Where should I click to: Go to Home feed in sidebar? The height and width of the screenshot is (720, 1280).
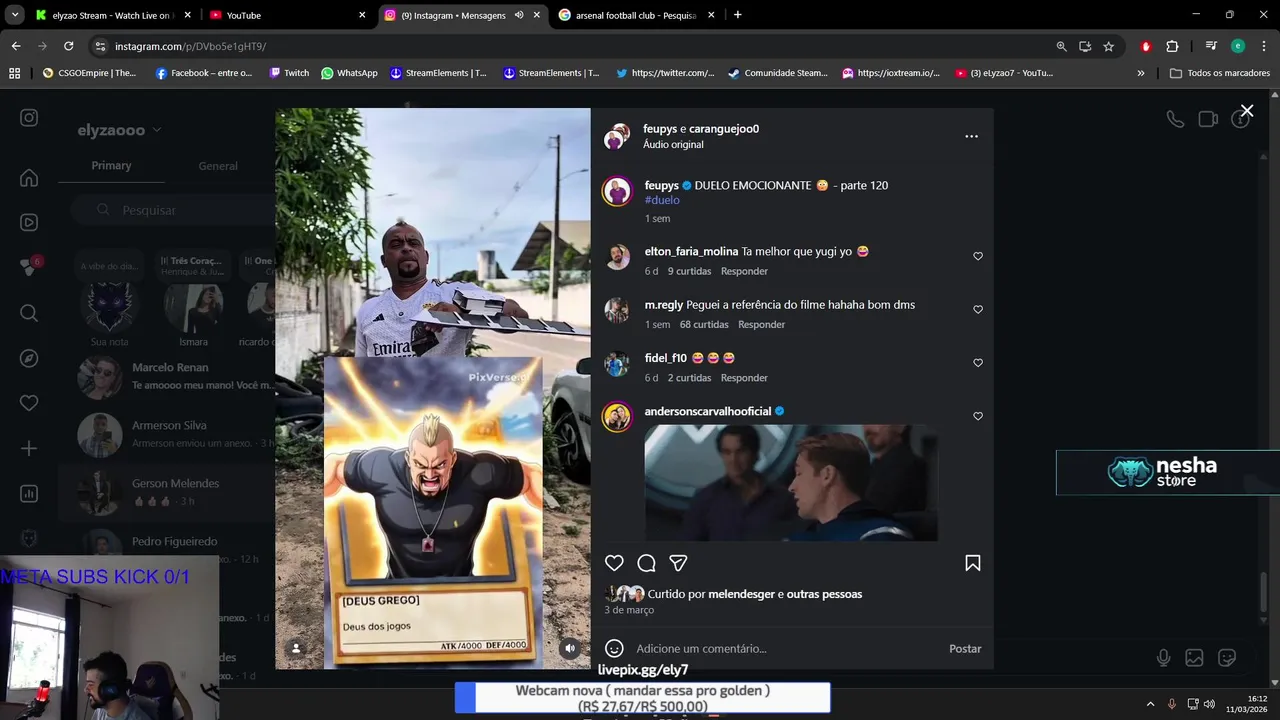tap(29, 178)
